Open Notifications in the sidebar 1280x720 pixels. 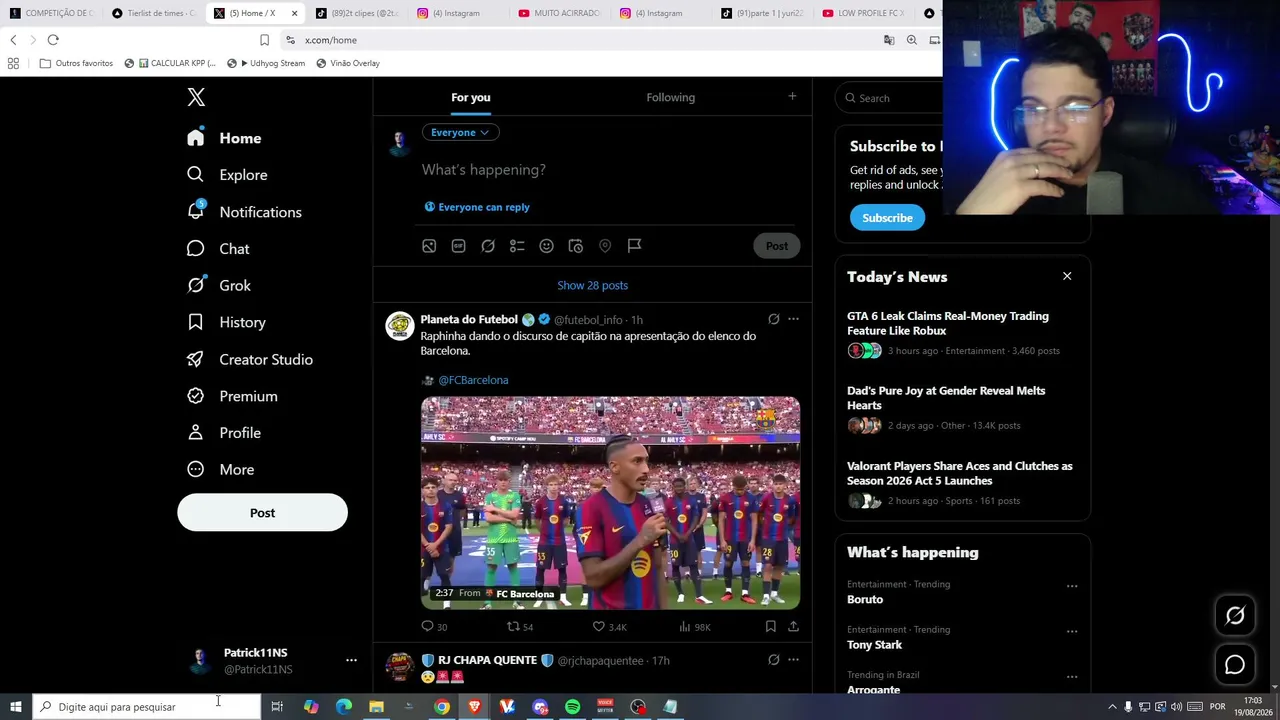point(244,212)
